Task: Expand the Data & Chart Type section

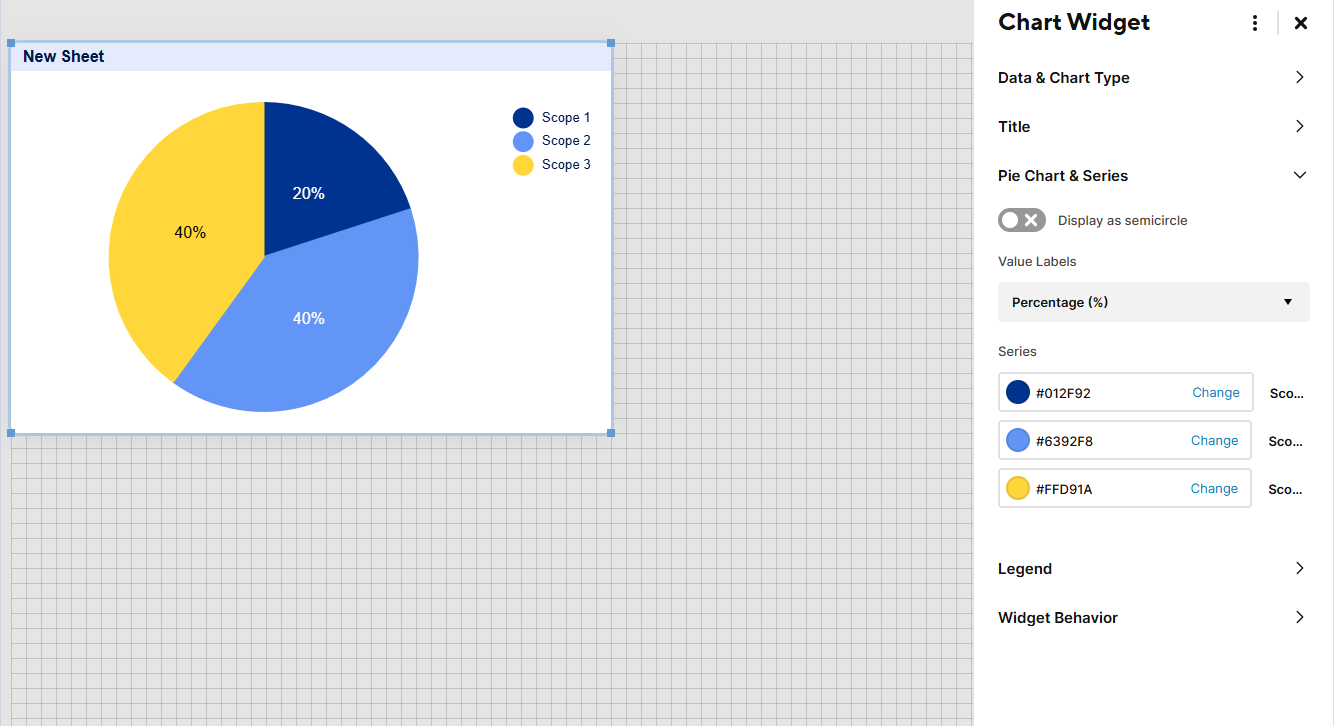Action: coord(1300,77)
